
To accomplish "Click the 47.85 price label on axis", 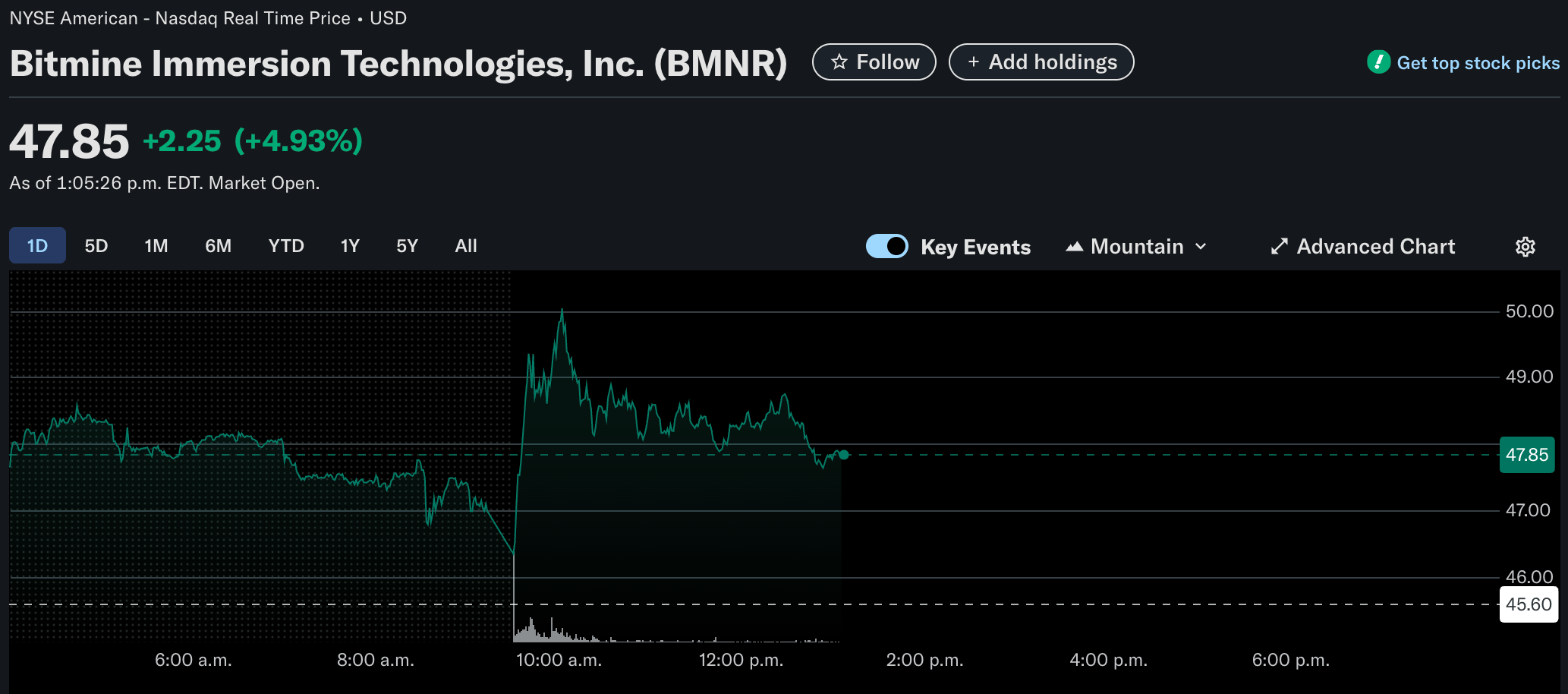I will [1527, 455].
